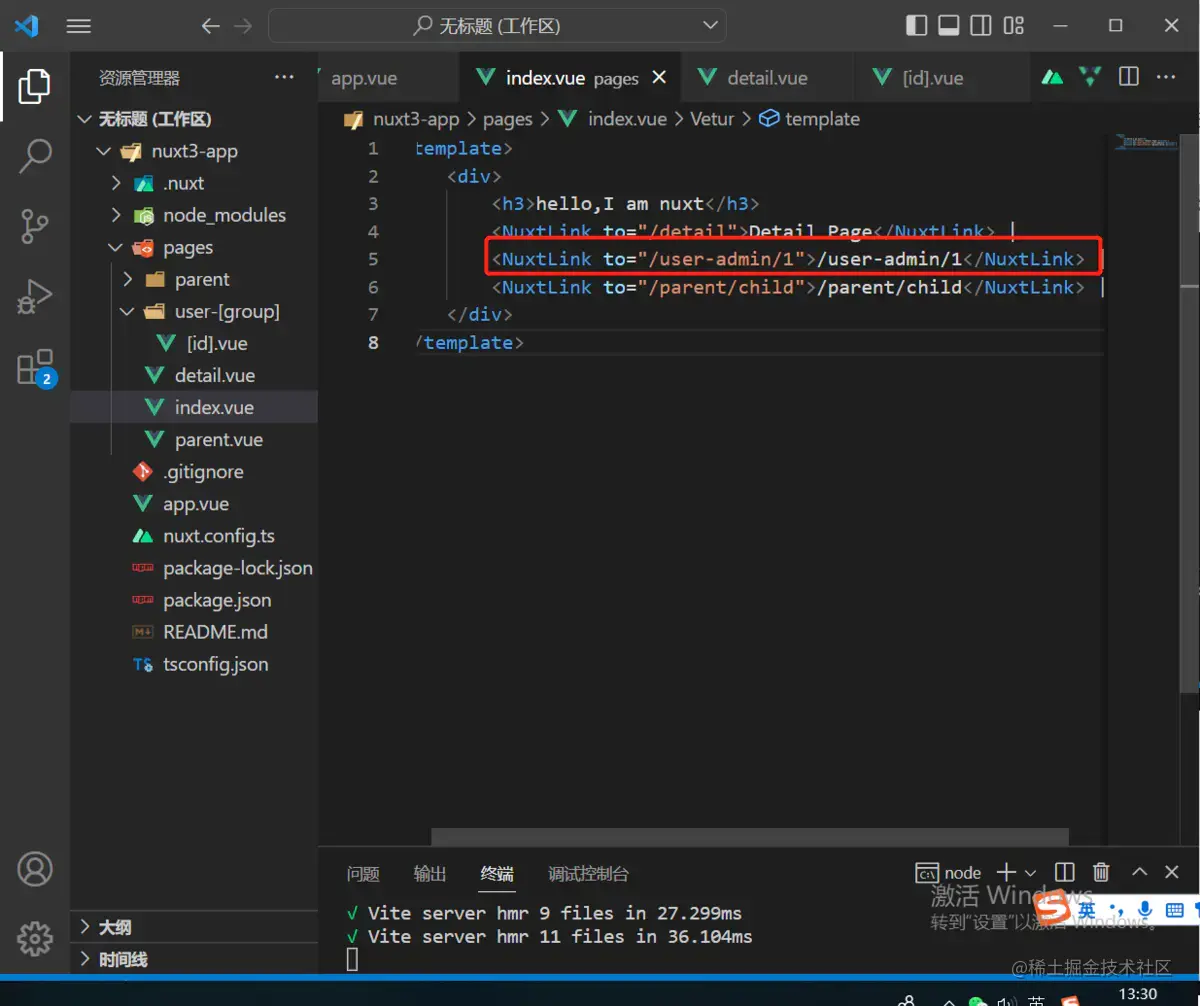Open the 问题 problems panel tab
1200x1006 pixels.
point(363,874)
